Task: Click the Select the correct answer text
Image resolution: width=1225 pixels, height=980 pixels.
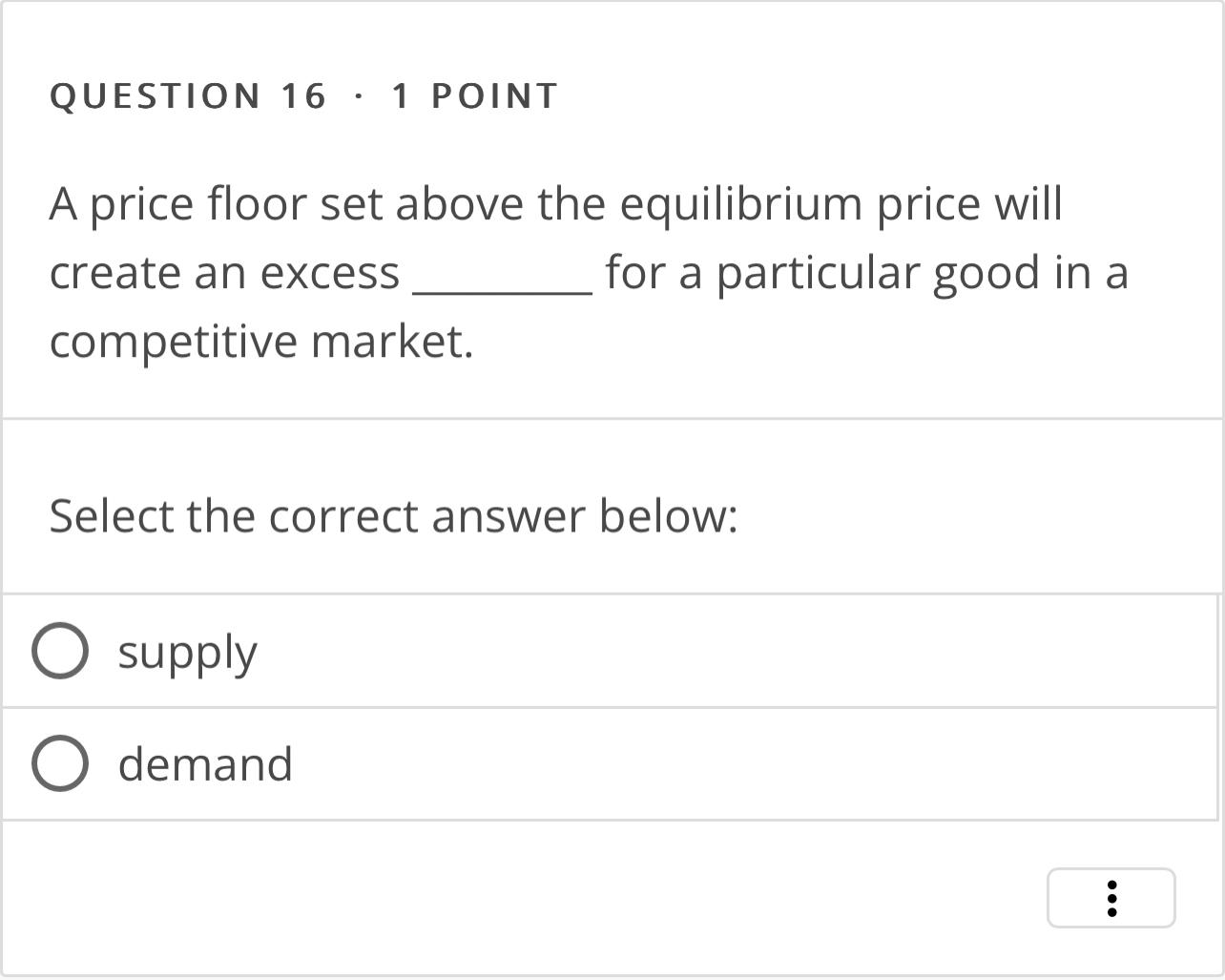Action: (x=393, y=515)
